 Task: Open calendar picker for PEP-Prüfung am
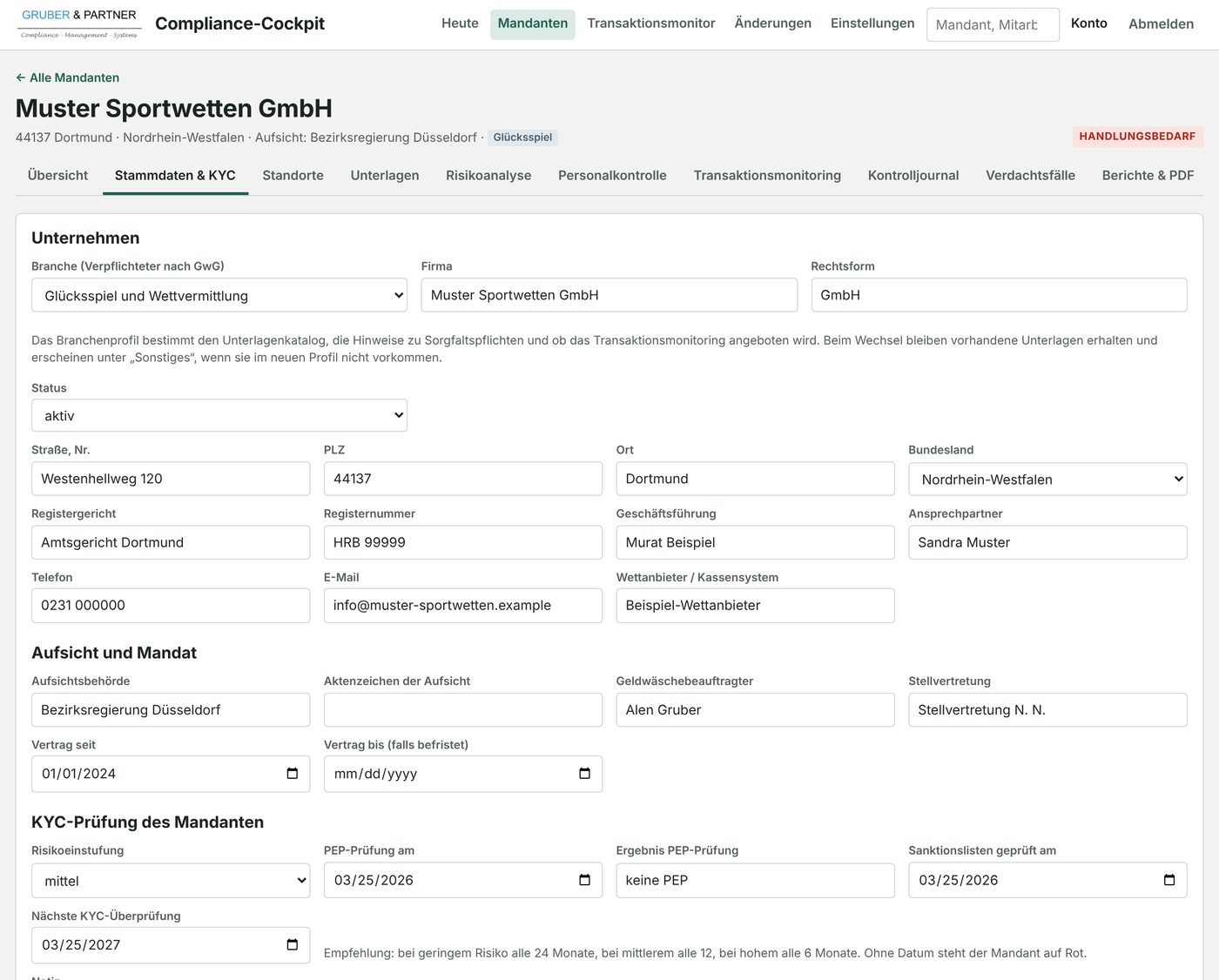tap(585, 880)
